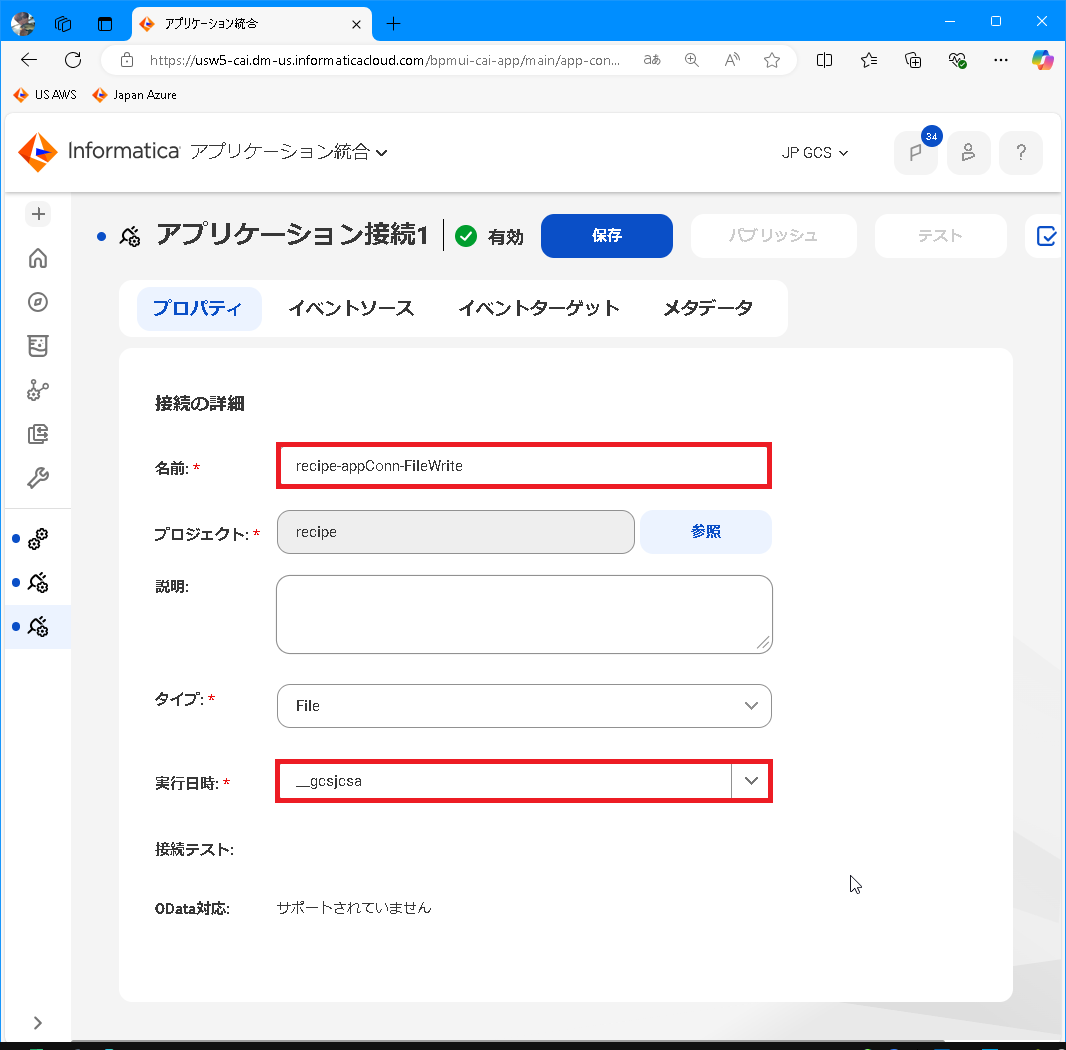Select the プロパティ tab
Image resolution: width=1066 pixels, height=1050 pixels.
(198, 309)
